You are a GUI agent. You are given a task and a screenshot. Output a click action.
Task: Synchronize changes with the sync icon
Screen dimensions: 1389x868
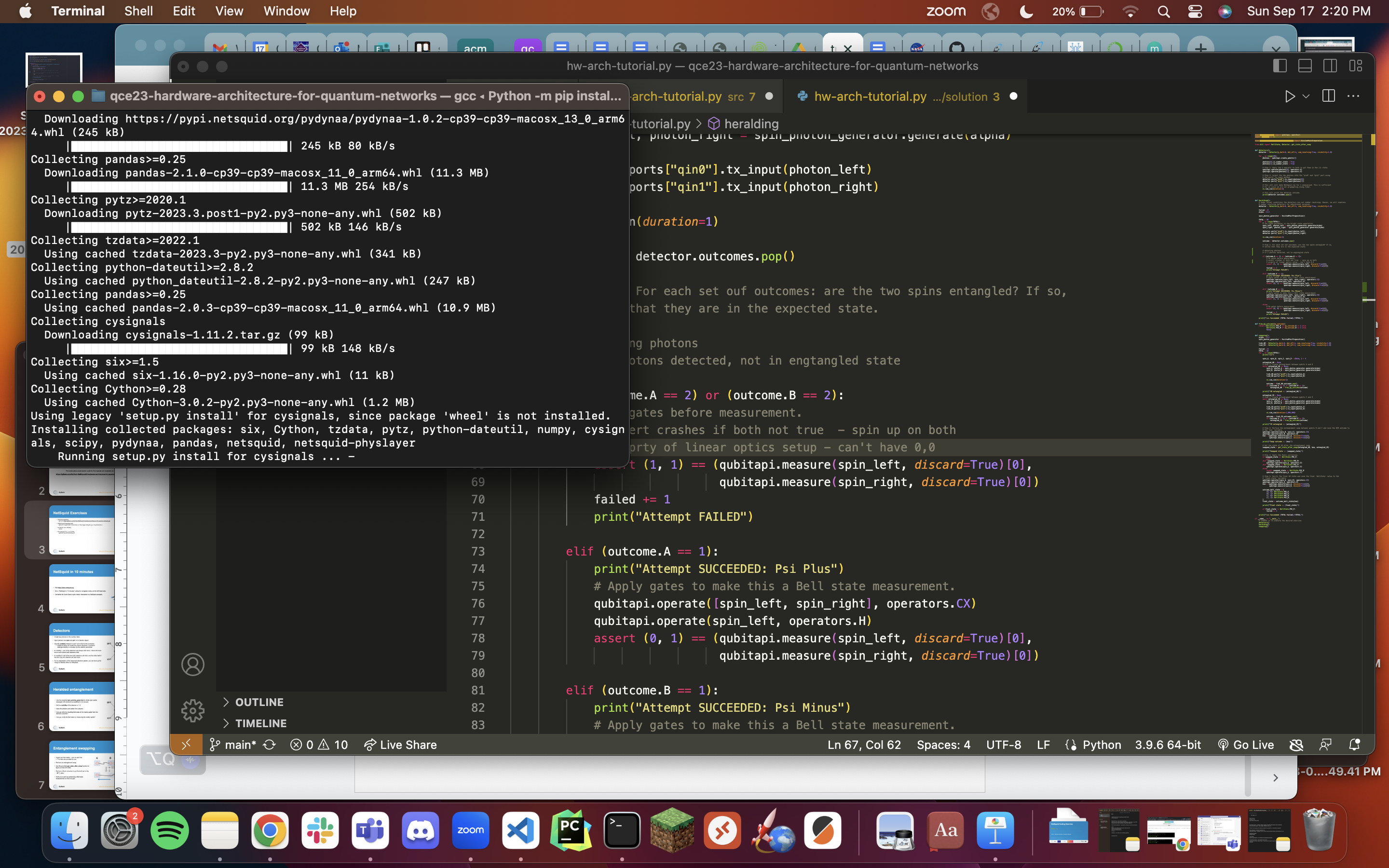(x=269, y=745)
